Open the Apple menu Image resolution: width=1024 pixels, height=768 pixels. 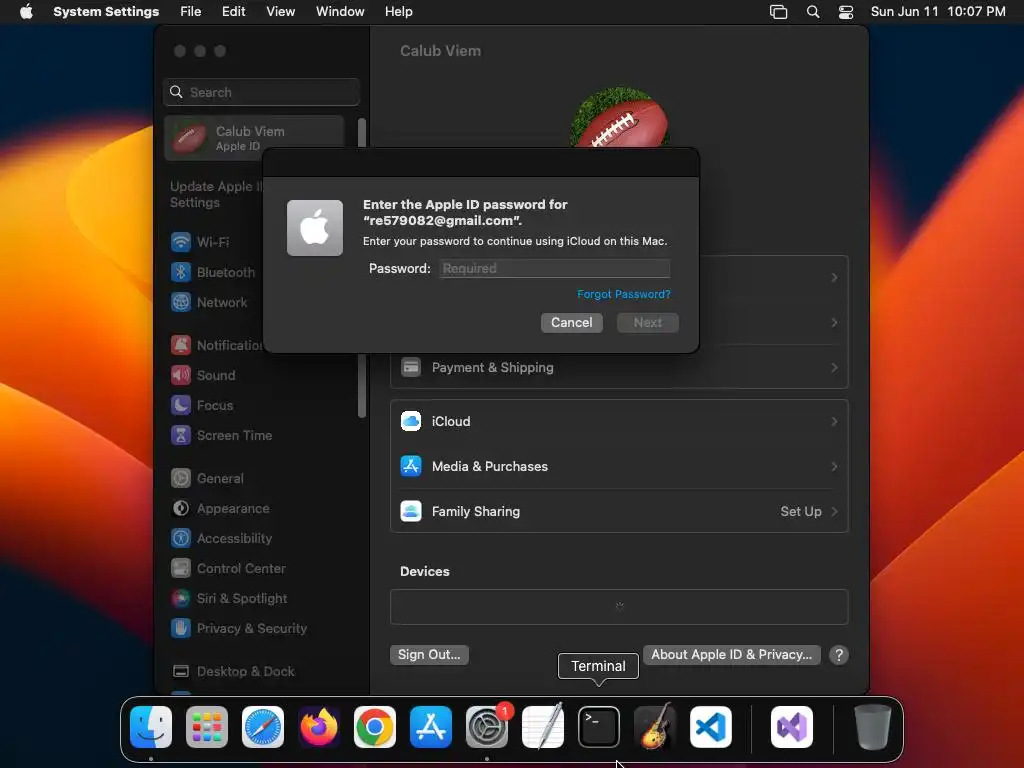[x=26, y=12]
